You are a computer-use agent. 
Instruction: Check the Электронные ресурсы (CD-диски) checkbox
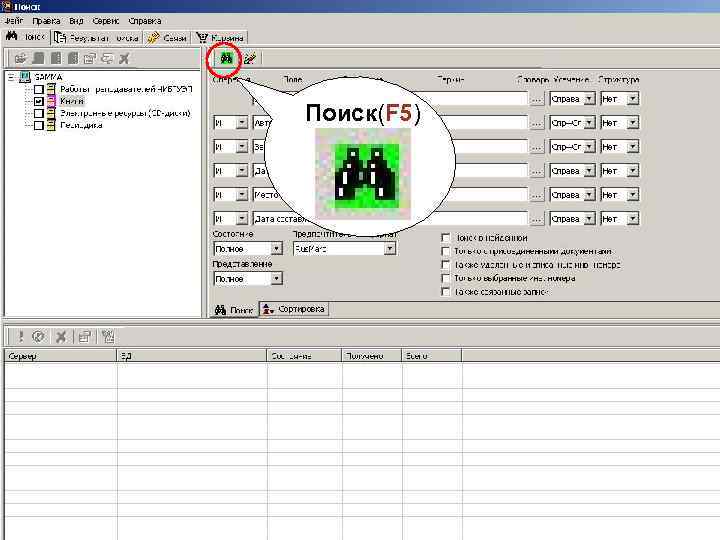(39, 113)
